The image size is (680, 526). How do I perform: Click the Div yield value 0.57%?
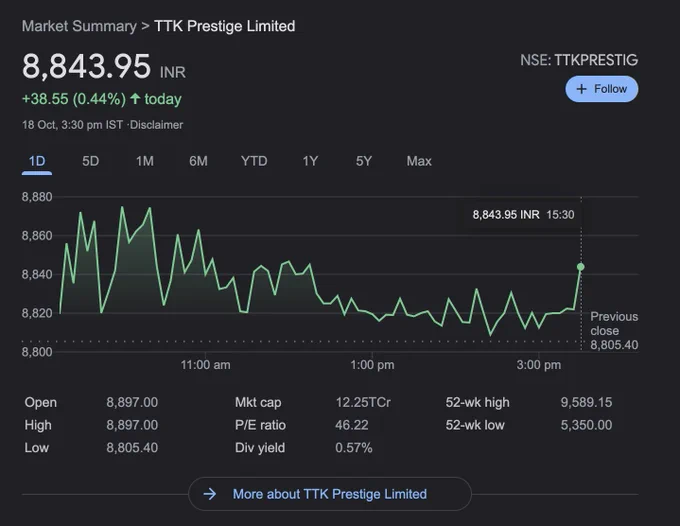pos(354,448)
